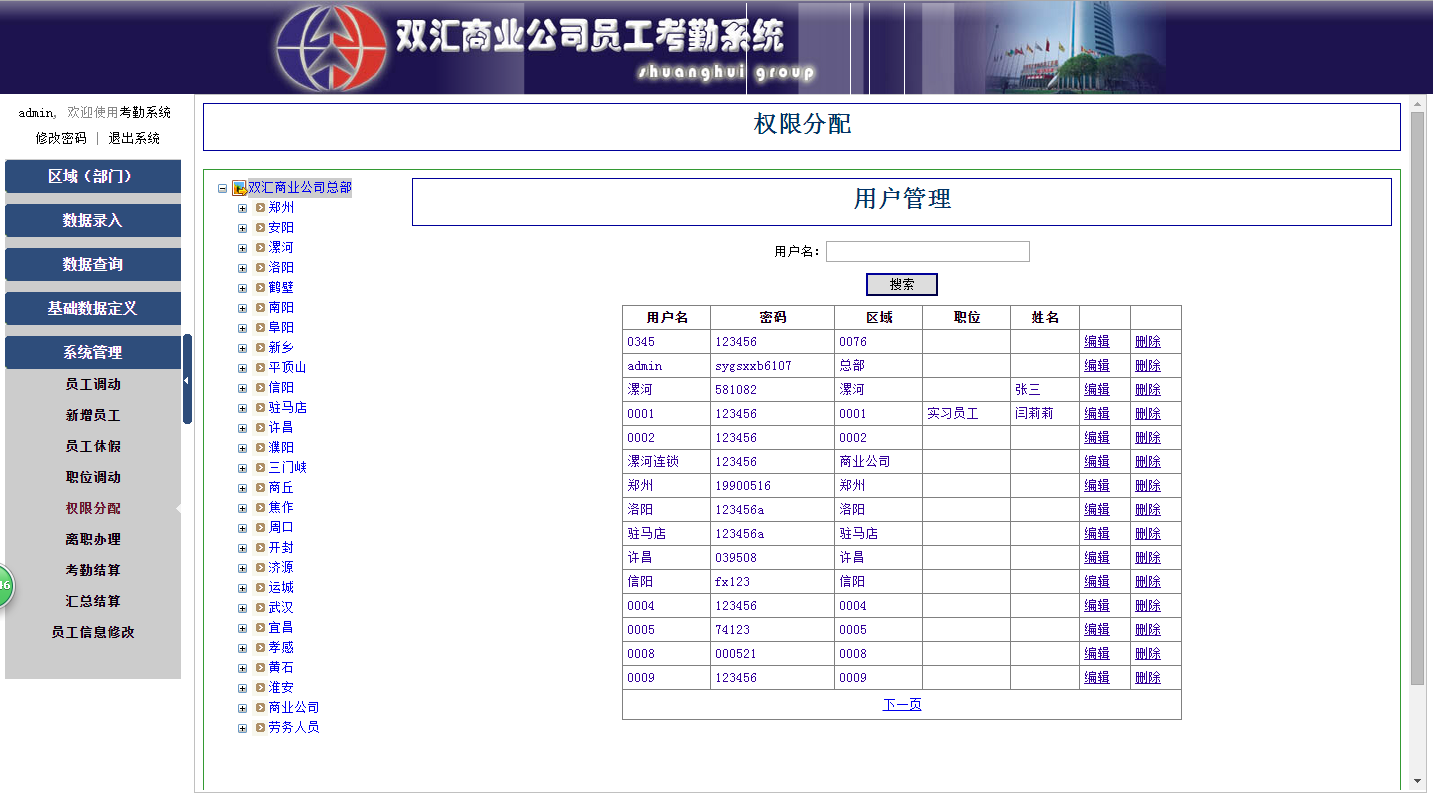Click the arrow icon beside 劳务人员

pyautogui.click(x=260, y=728)
